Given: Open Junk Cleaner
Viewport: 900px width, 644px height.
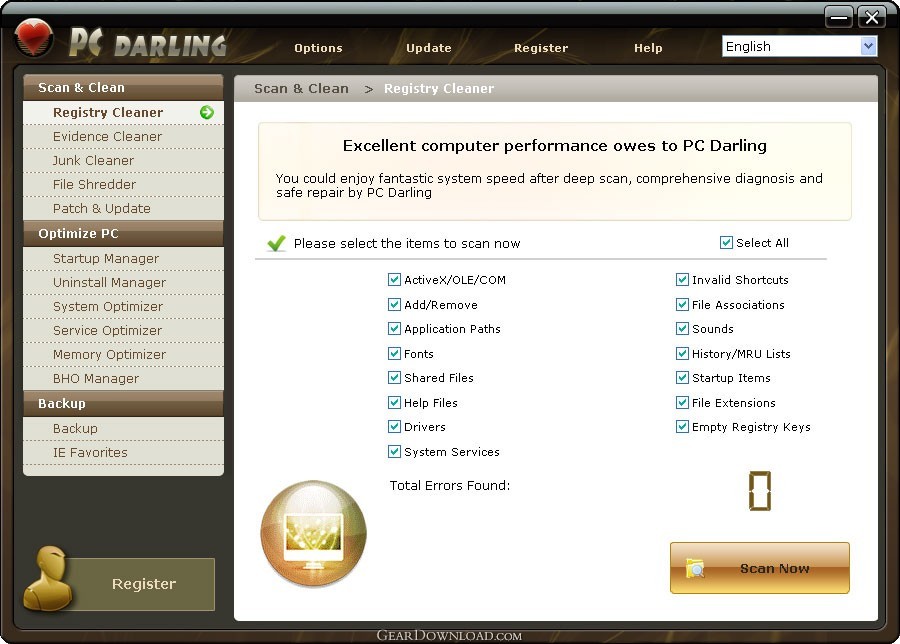Looking at the screenshot, I should (123, 161).
